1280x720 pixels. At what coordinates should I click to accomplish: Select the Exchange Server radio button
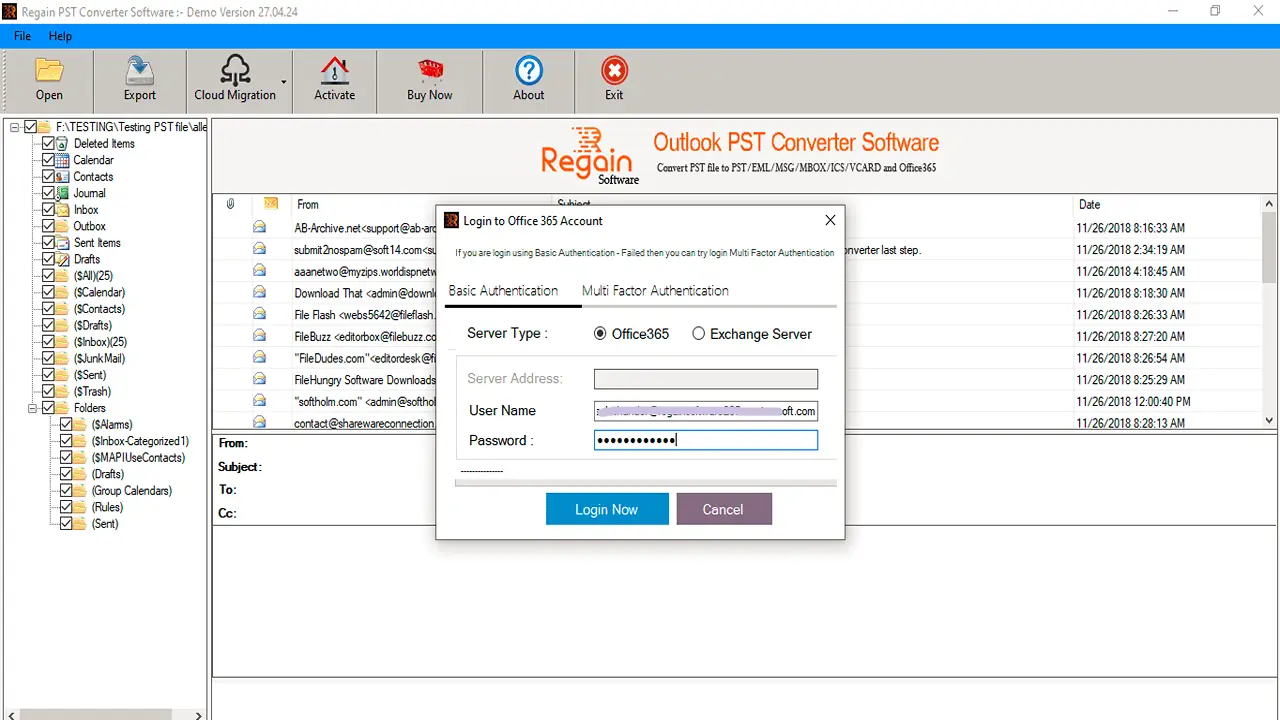(698, 334)
